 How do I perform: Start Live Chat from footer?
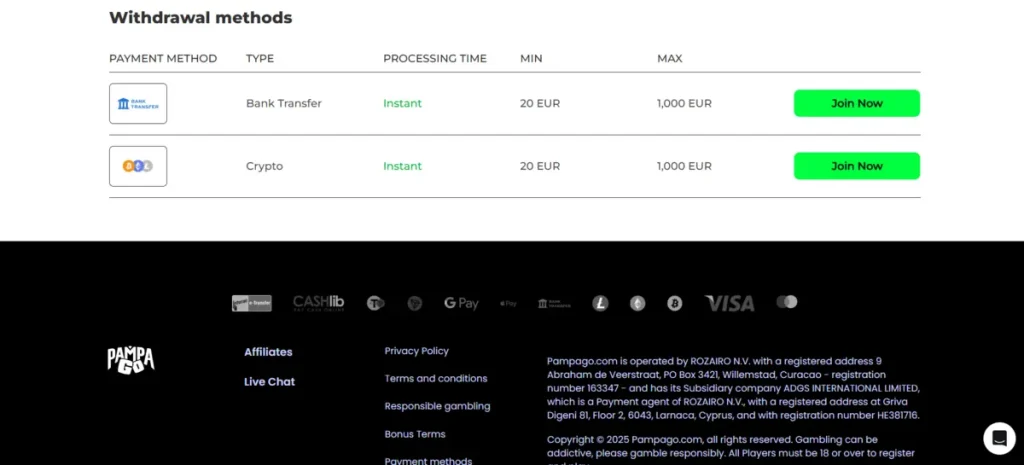[269, 382]
